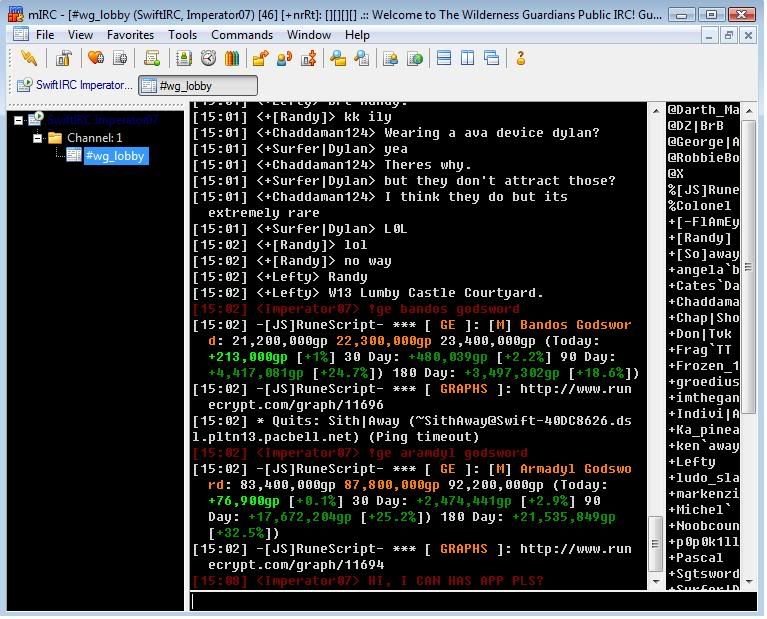767x619 pixels.
Task: Open the Timer alarm clock icon
Action: point(208,58)
